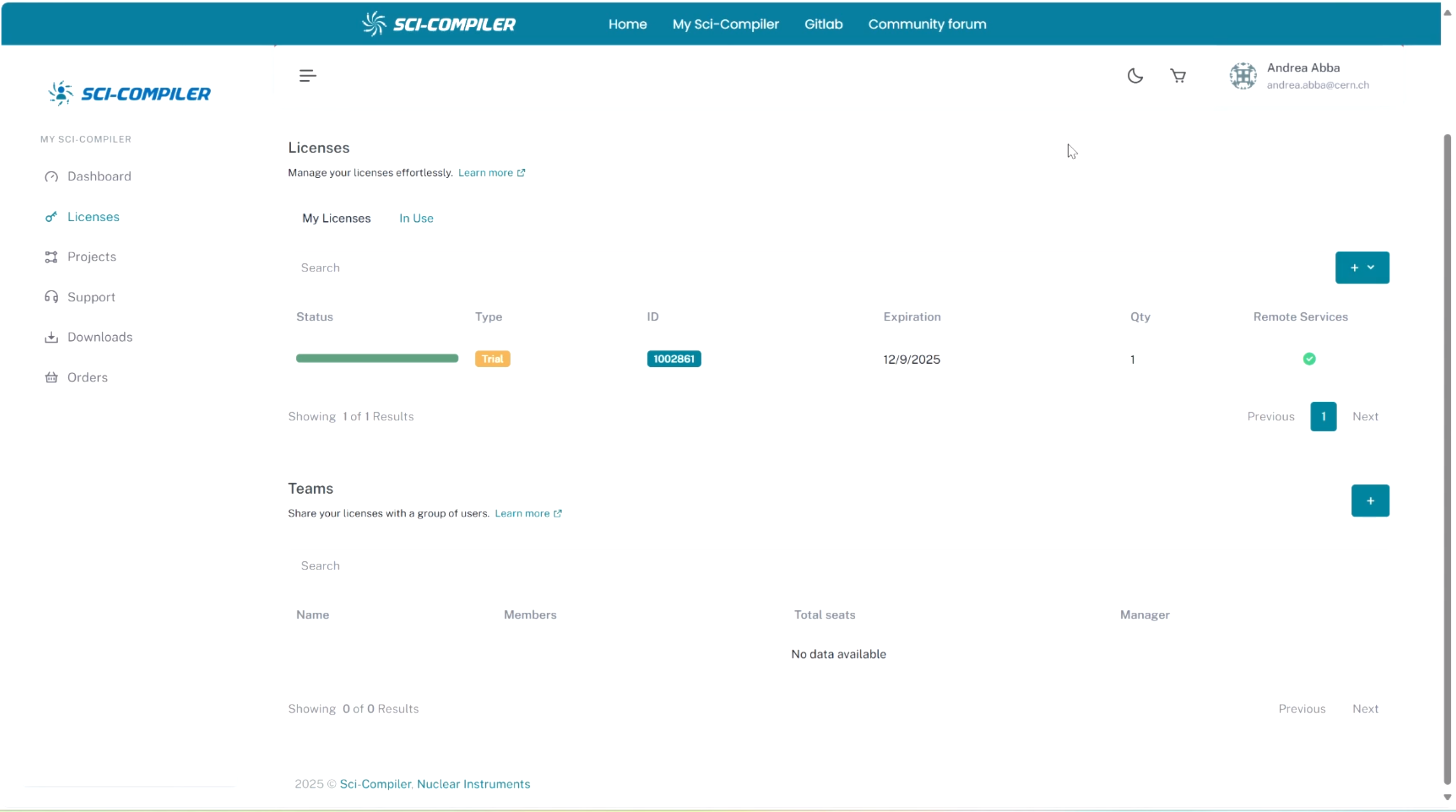The height and width of the screenshot is (812, 1456).
Task: Select the My Licenses tab
Action: point(336,218)
